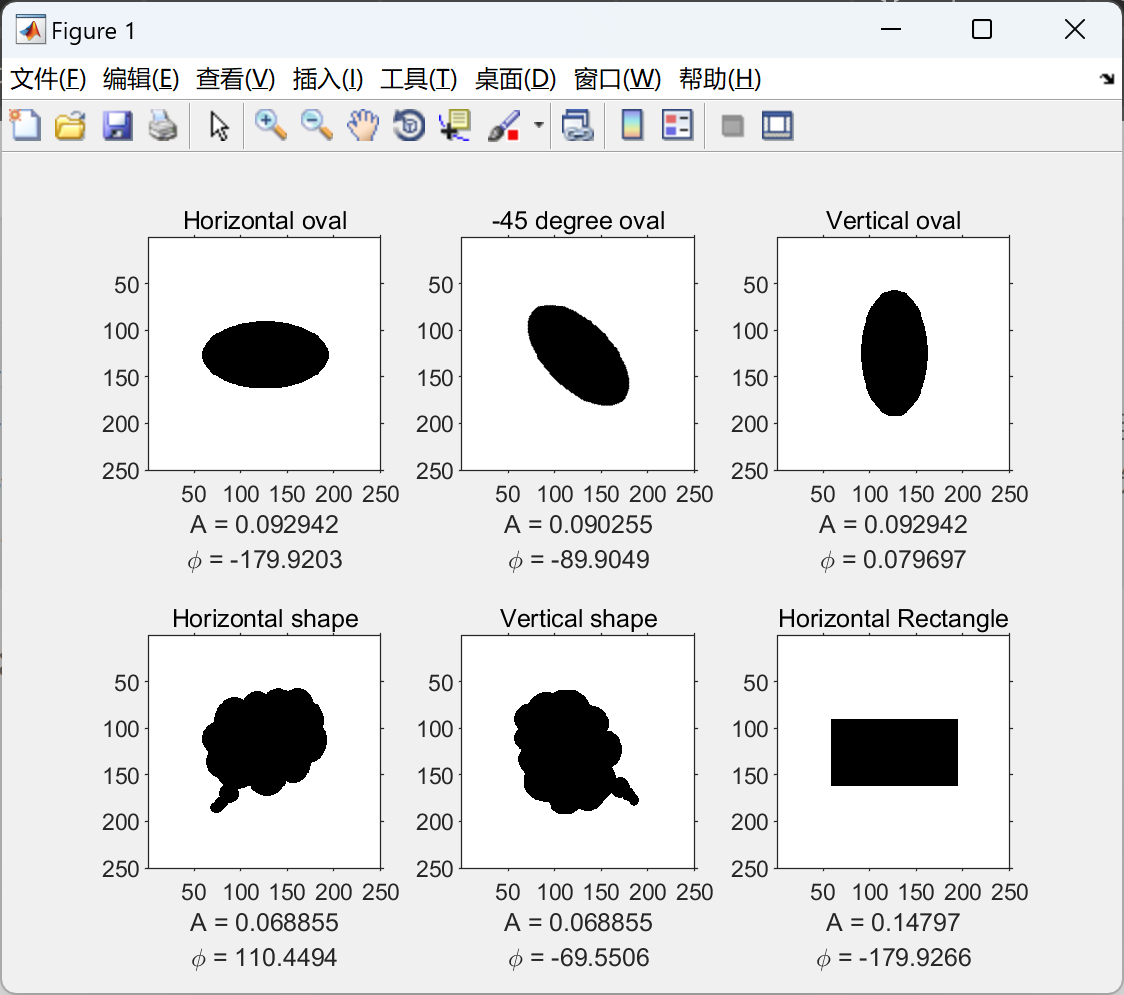1124x995 pixels.
Task: Save the figure with the floppy disk icon
Action: click(x=117, y=125)
